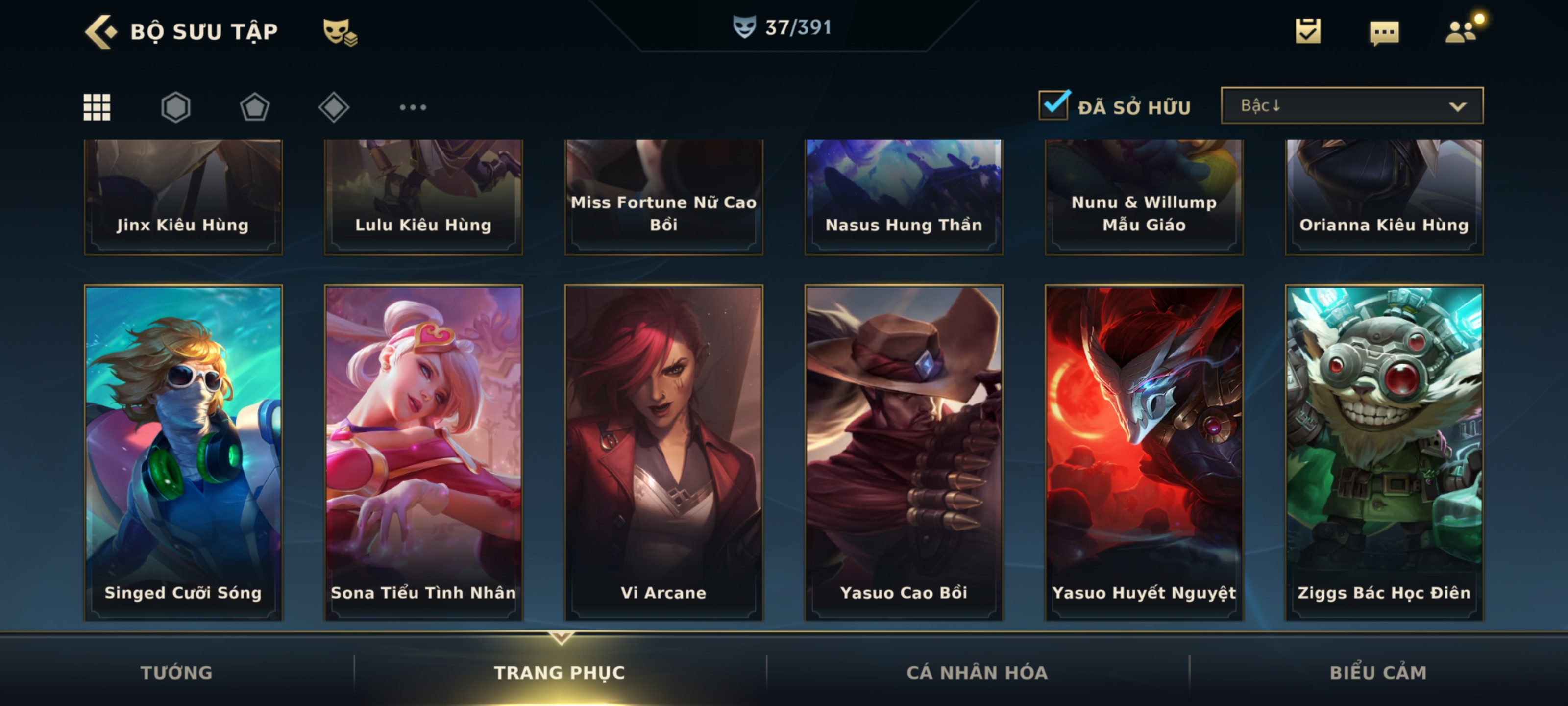
Task: Open more filters three-dot icon
Action: pyautogui.click(x=413, y=107)
